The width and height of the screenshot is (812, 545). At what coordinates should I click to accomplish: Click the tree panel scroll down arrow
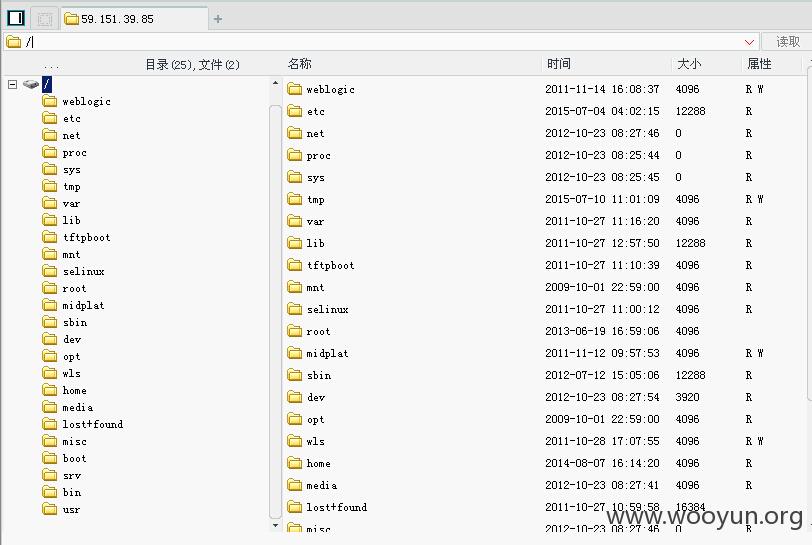point(275,525)
